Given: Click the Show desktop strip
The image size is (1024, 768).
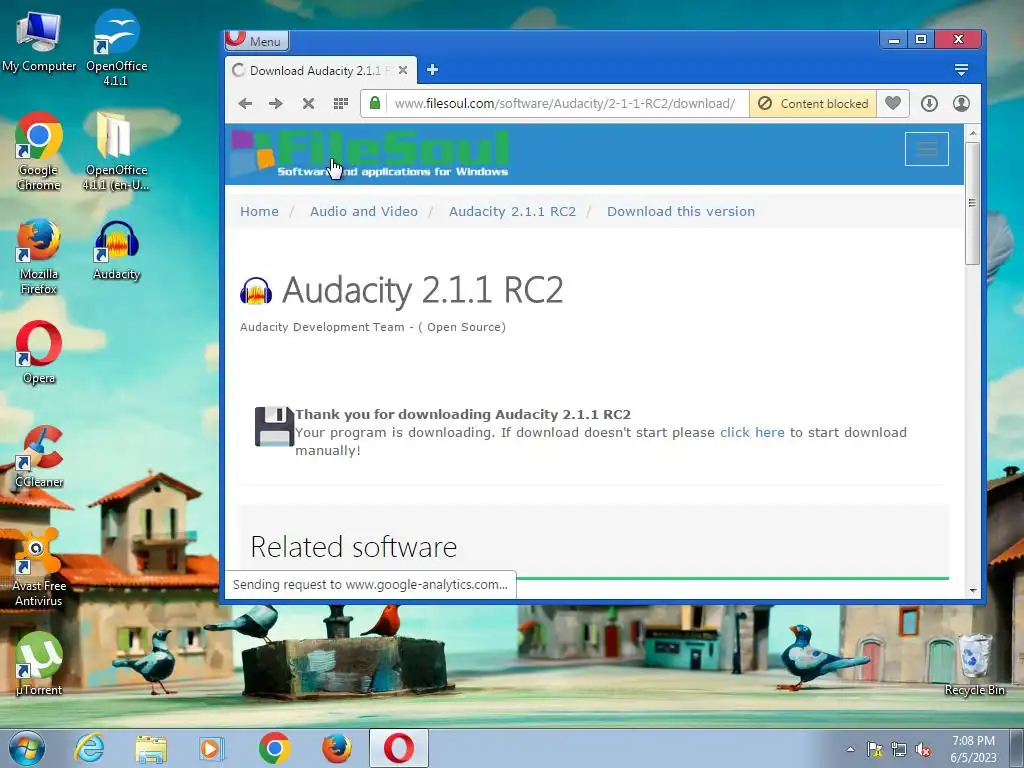Looking at the screenshot, I should click(x=1017, y=748).
